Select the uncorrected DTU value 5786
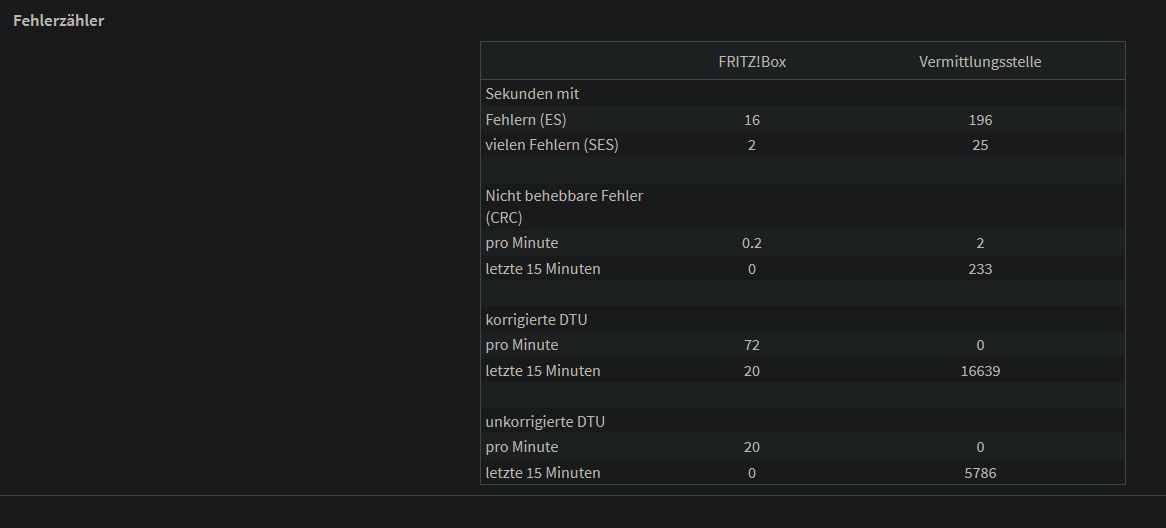 (x=980, y=473)
